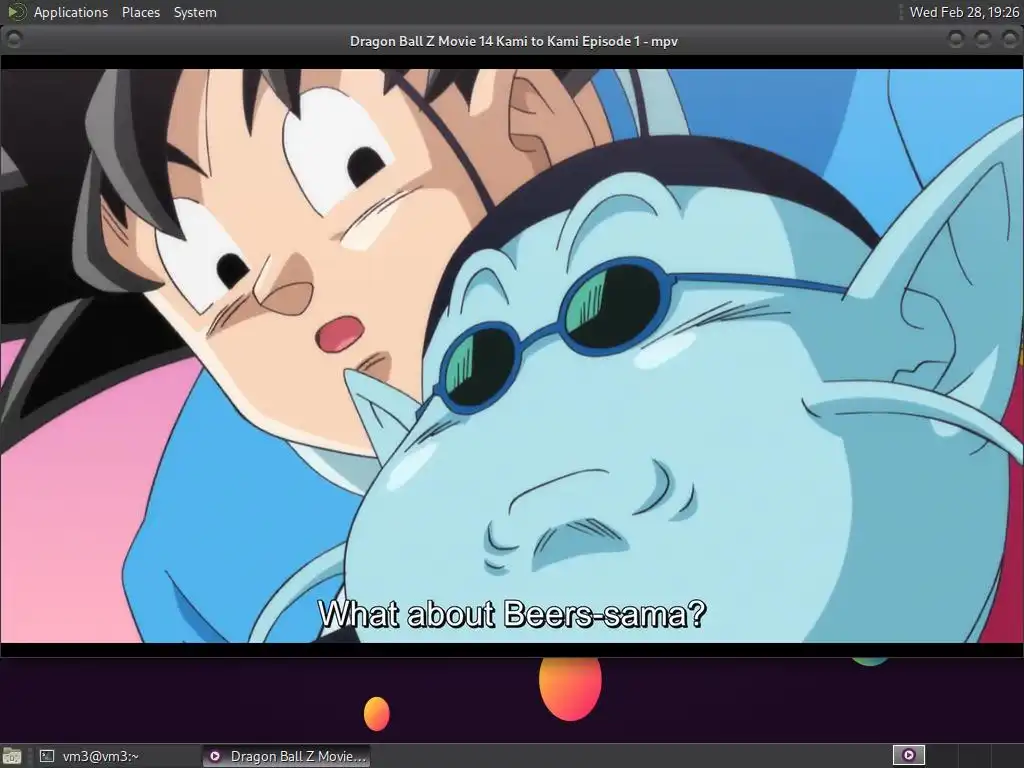Click the mpv window title bar text

513,41
